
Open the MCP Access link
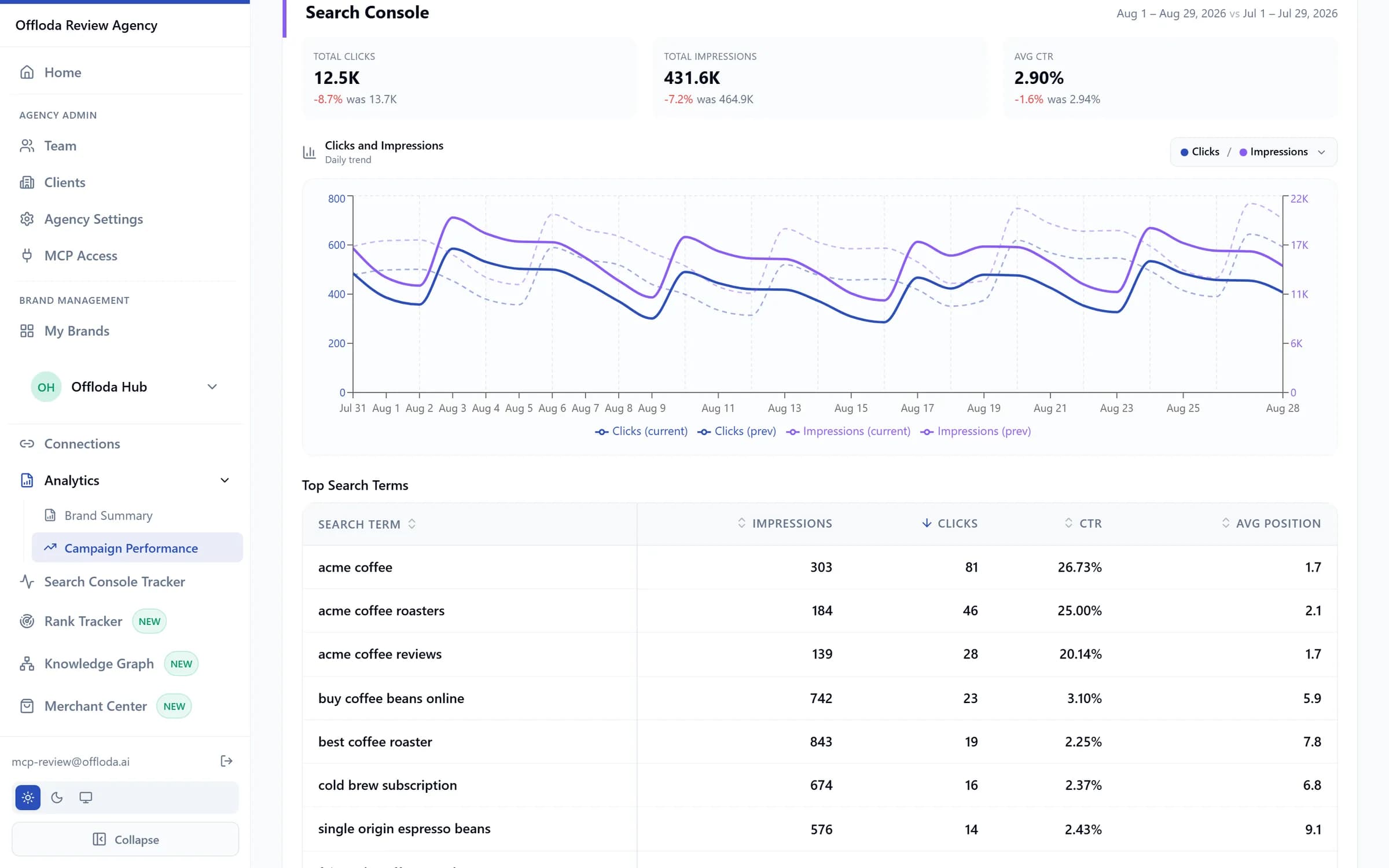click(80, 255)
